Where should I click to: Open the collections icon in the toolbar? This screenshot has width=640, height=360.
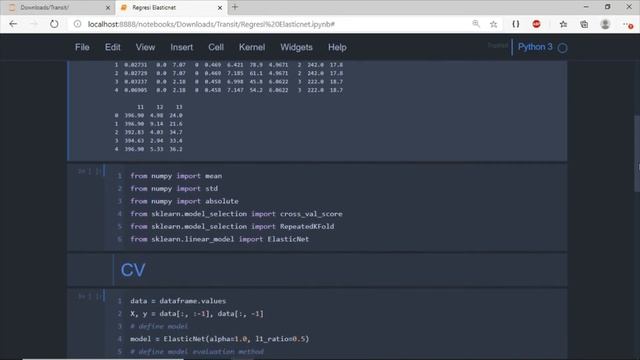click(584, 24)
